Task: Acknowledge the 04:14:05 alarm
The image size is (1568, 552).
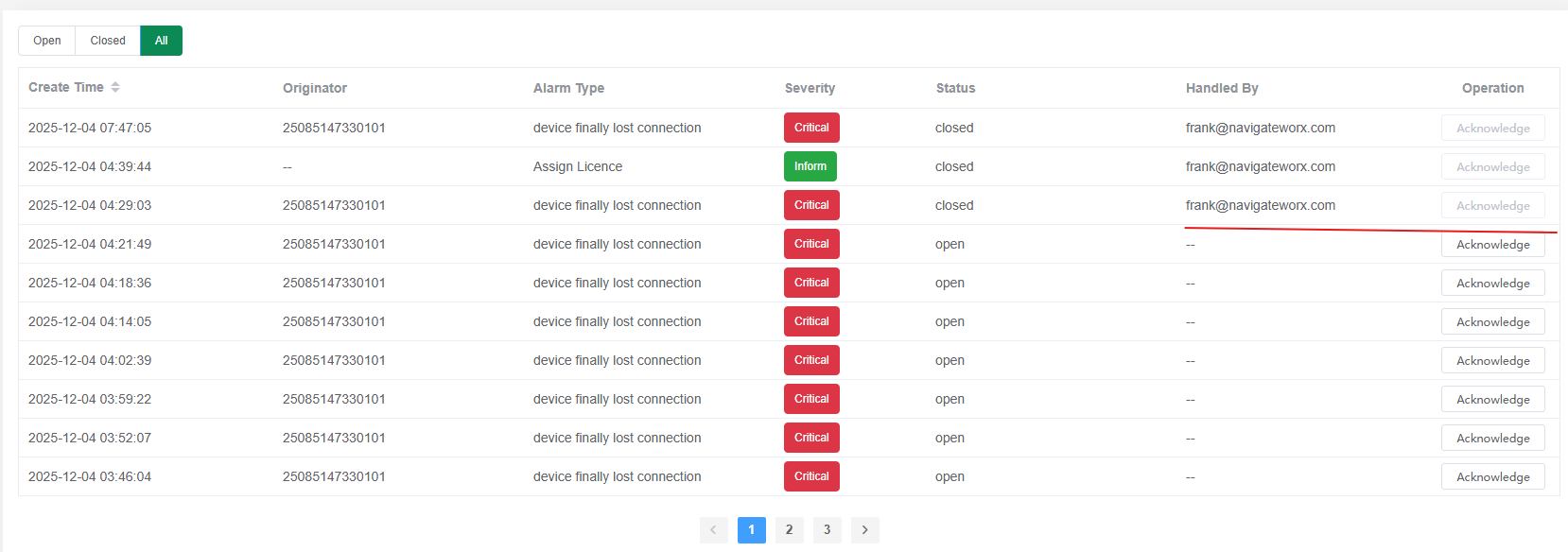Action: click(1492, 322)
